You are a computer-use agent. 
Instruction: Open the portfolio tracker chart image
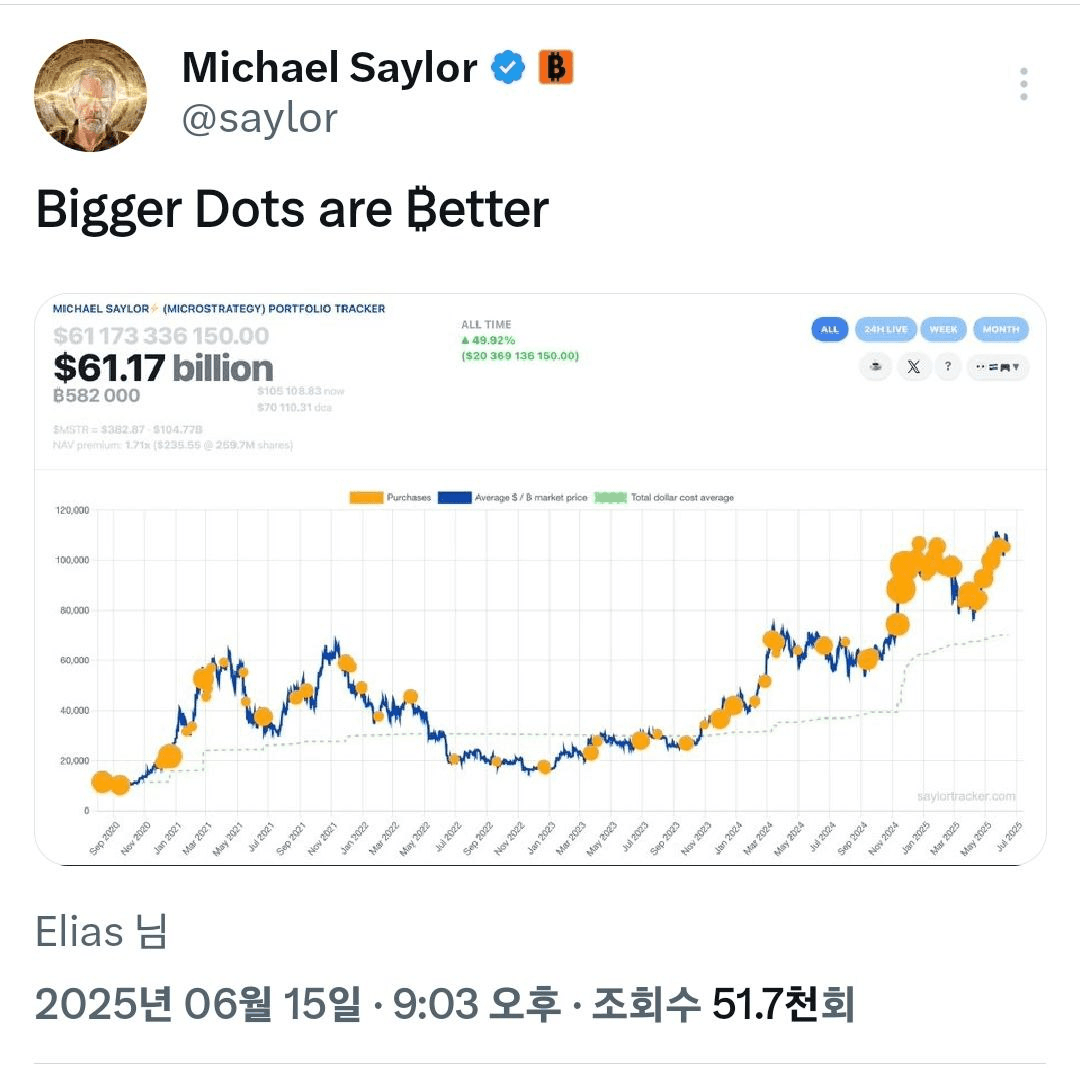(540, 579)
